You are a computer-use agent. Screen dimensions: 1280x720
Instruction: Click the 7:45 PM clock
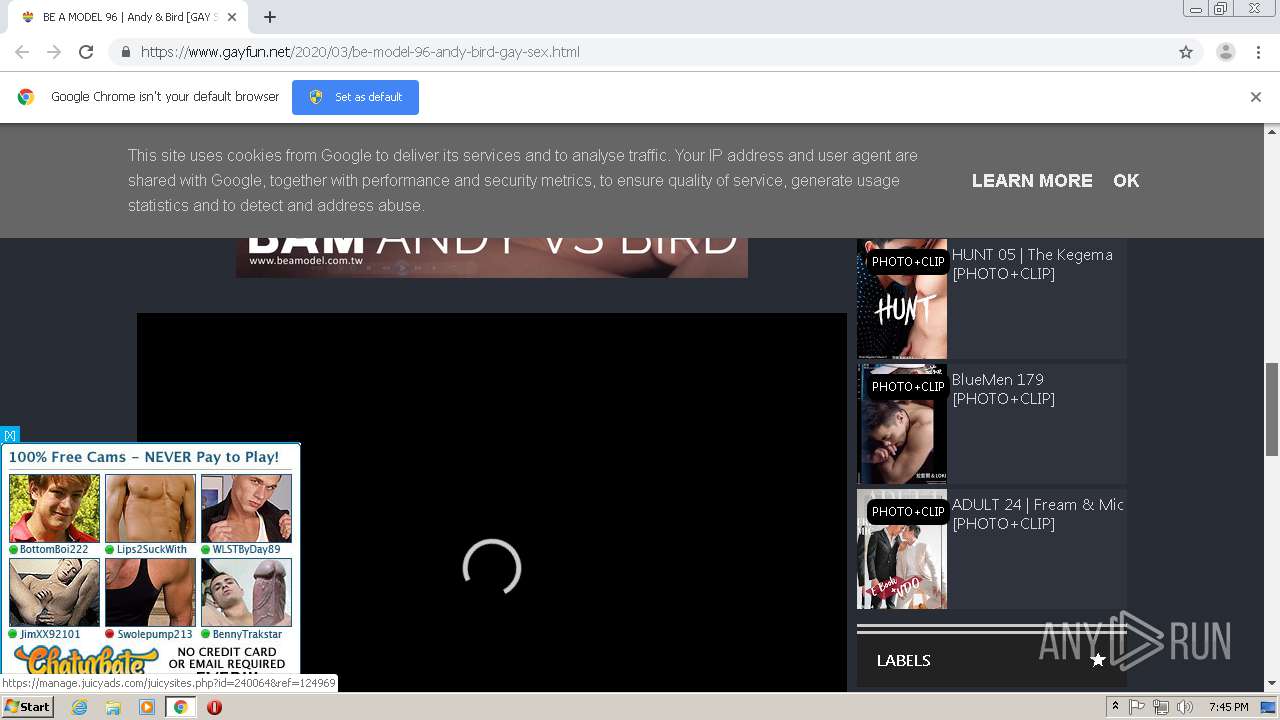pos(1229,707)
